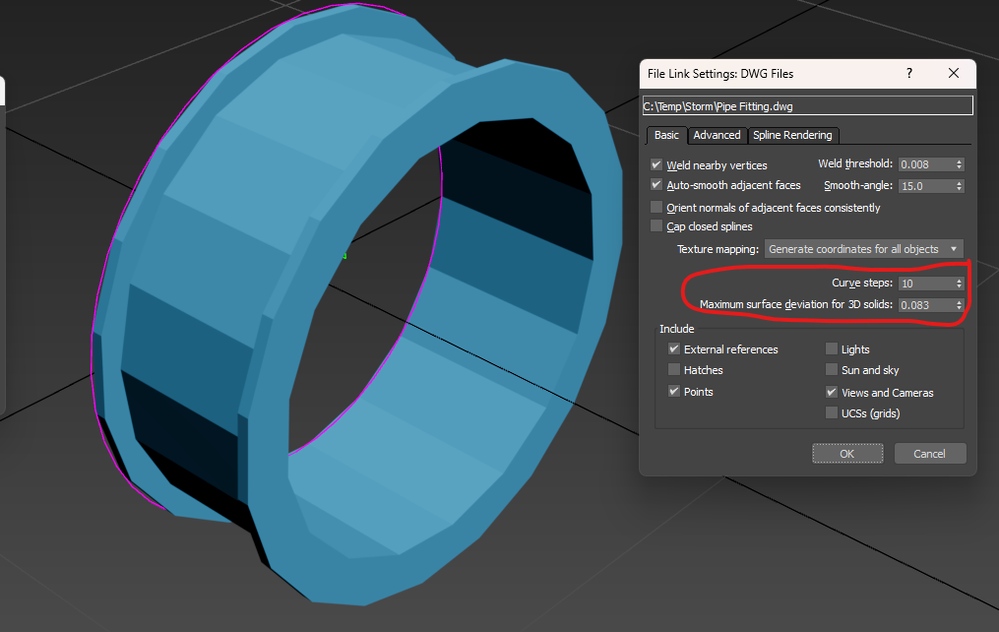Enable Lights include checkbox

(x=831, y=348)
